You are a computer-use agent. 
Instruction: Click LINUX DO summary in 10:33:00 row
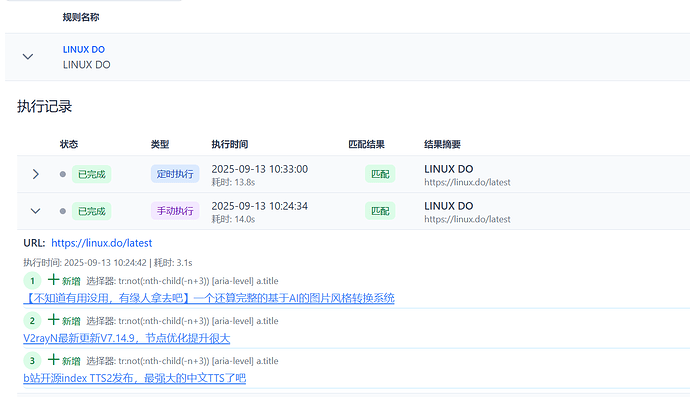coord(449,169)
